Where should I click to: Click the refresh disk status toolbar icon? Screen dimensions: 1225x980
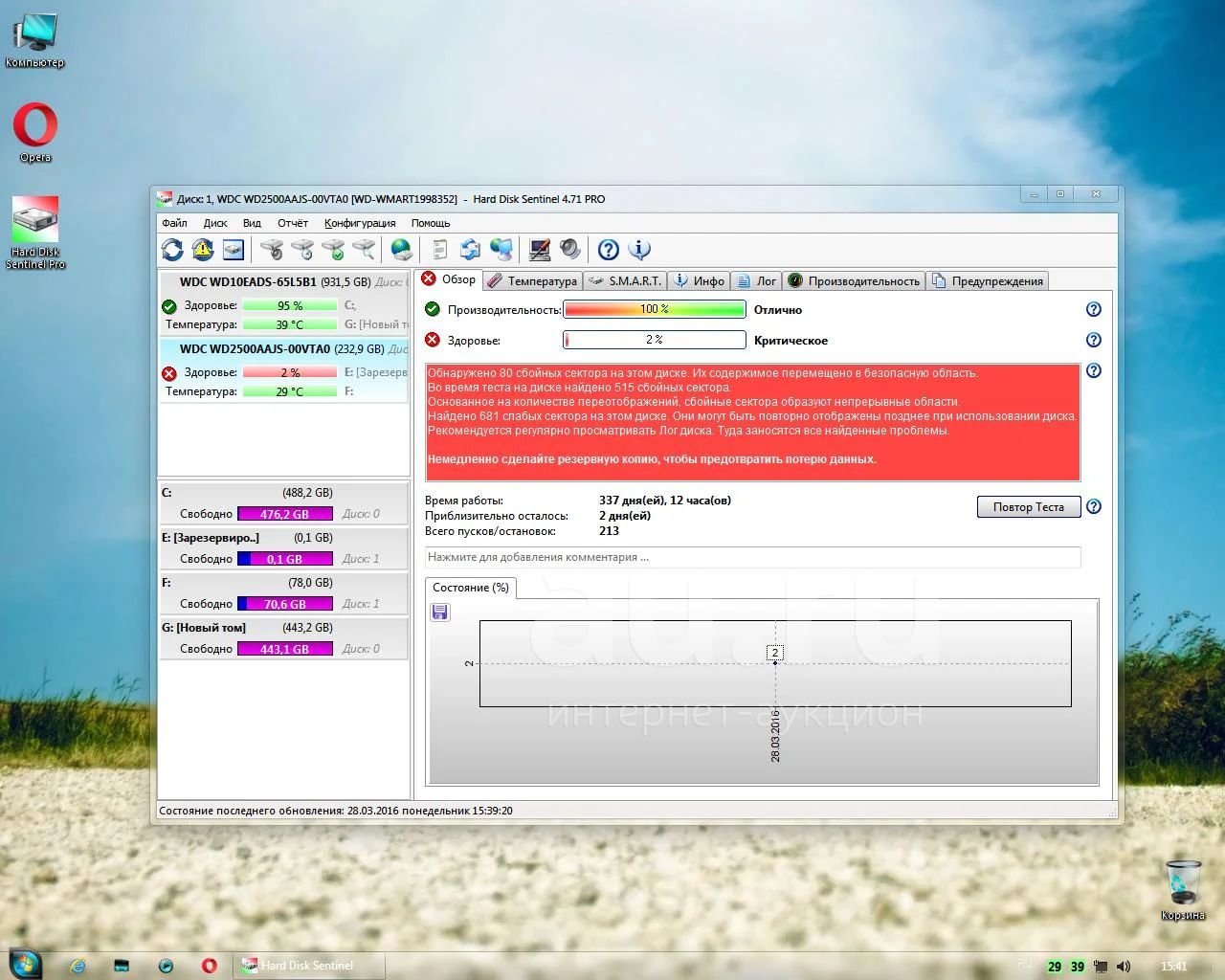click(172, 250)
